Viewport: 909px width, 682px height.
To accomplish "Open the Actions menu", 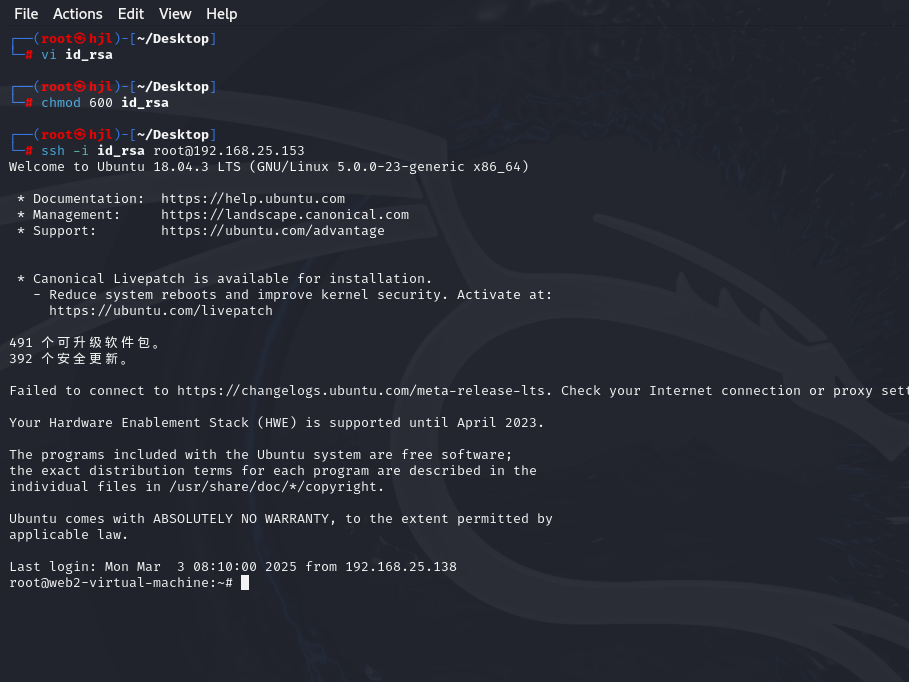I will pos(77,13).
